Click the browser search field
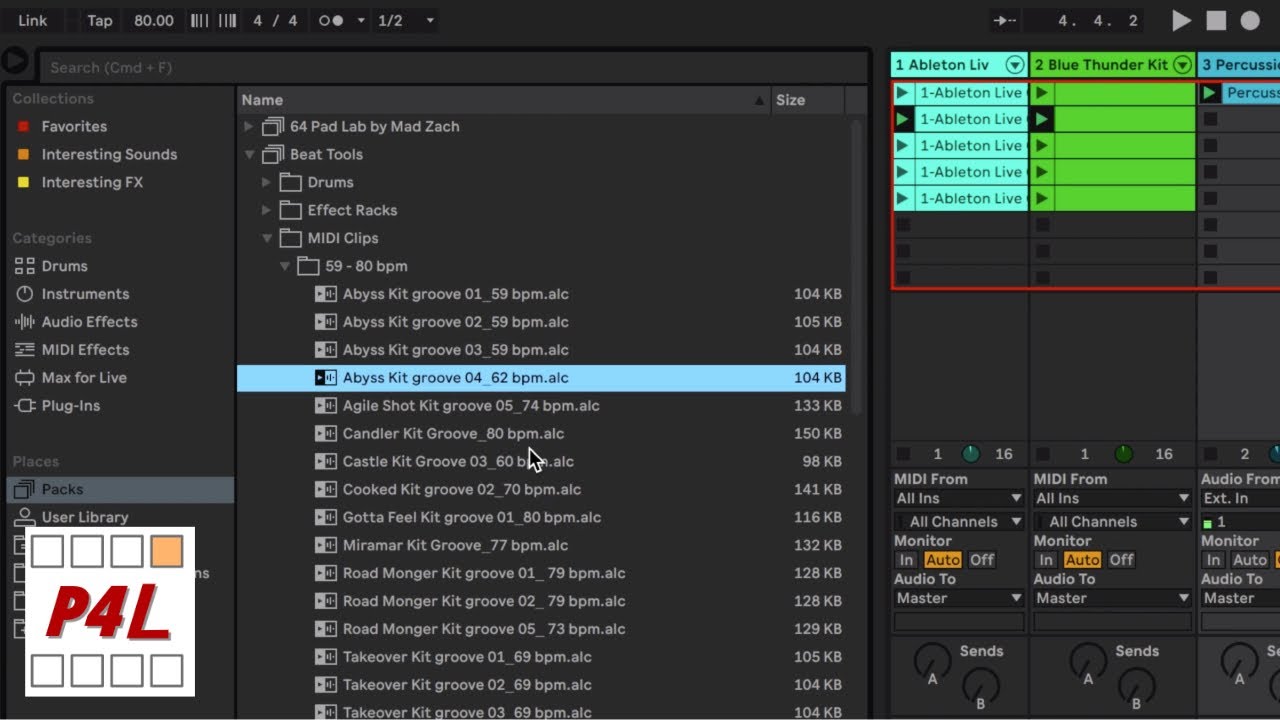The width and height of the screenshot is (1280, 720). pyautogui.click(x=452, y=67)
